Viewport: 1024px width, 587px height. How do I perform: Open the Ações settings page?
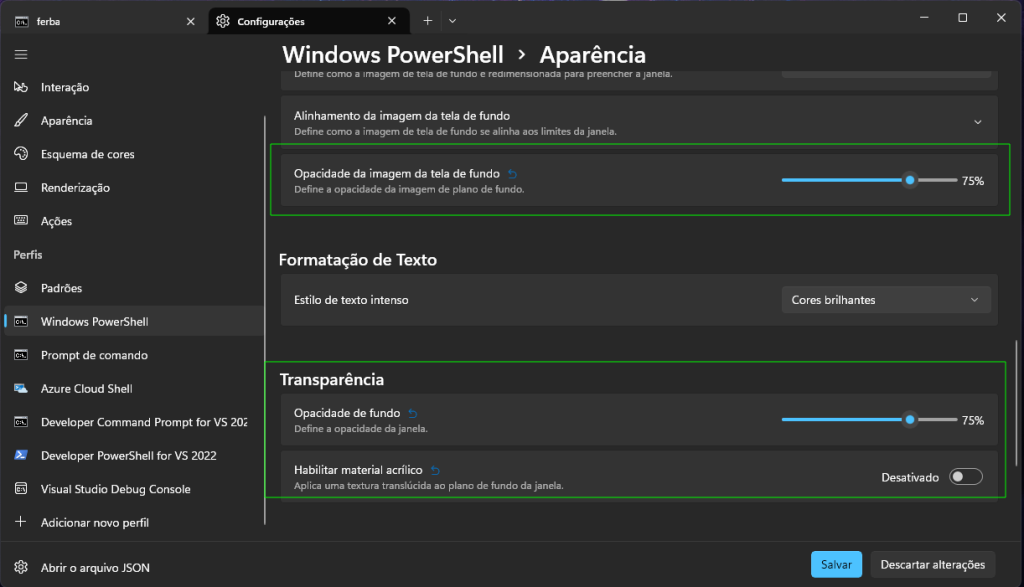tap(56, 221)
